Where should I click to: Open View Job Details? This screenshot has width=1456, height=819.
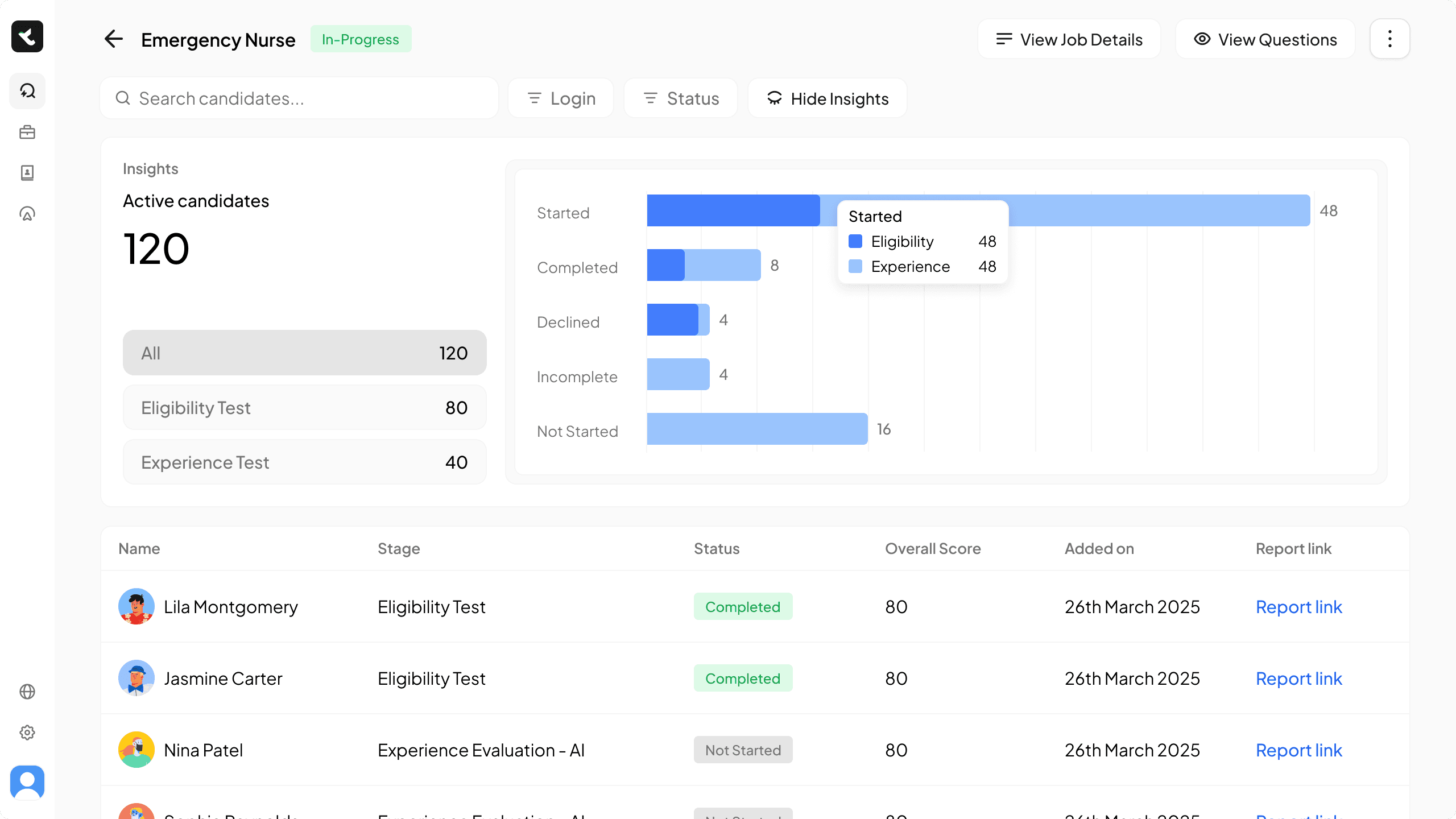pos(1069,39)
